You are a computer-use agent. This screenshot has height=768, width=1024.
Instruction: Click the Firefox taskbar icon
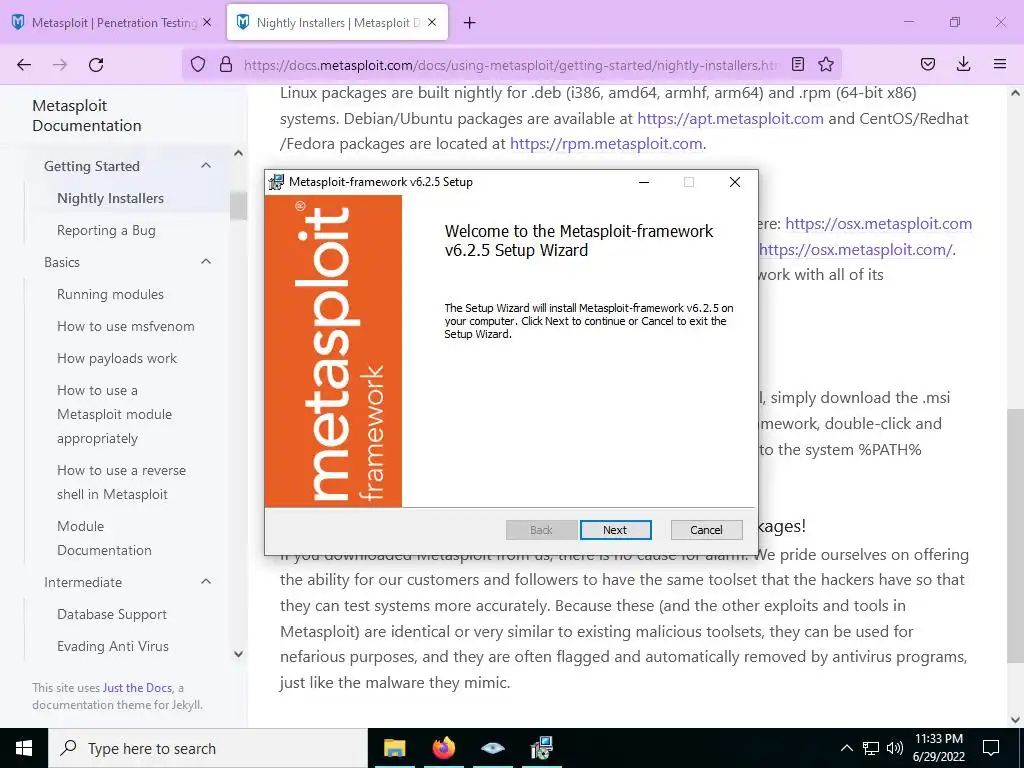click(443, 748)
